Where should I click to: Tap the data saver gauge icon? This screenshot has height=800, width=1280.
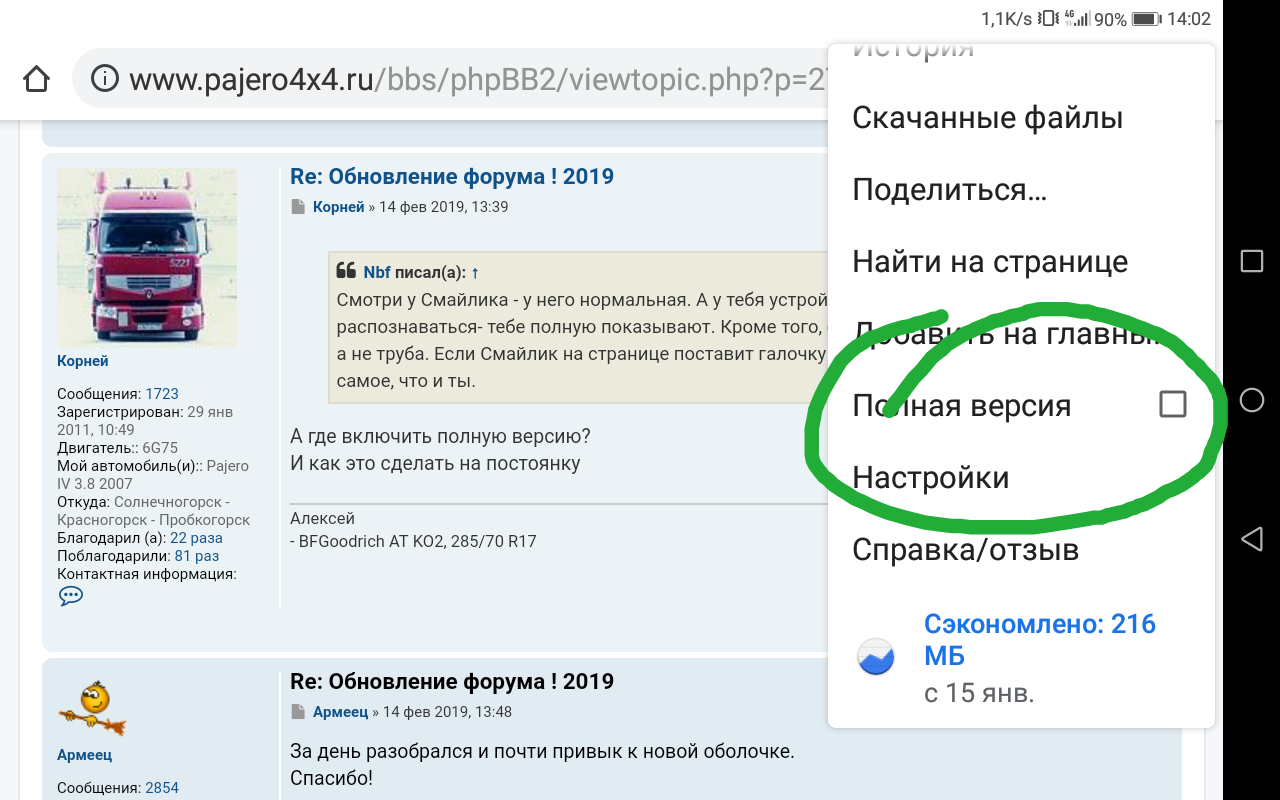[x=876, y=657]
